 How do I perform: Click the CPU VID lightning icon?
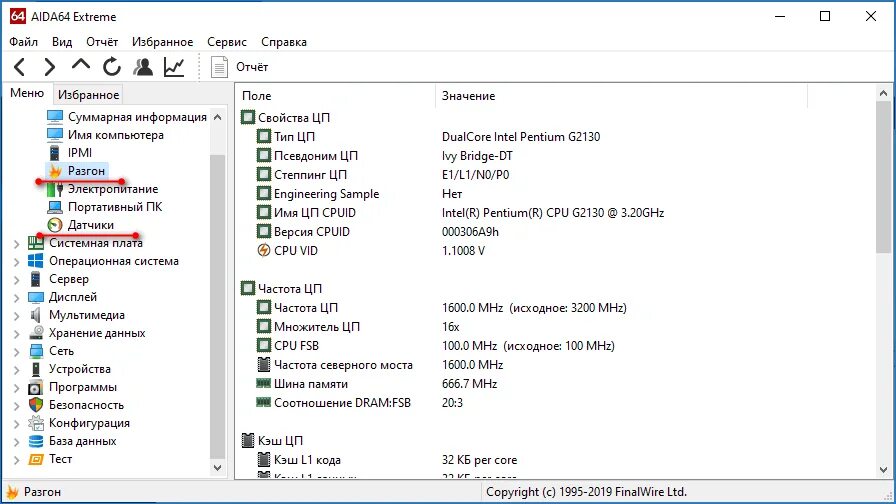point(263,250)
